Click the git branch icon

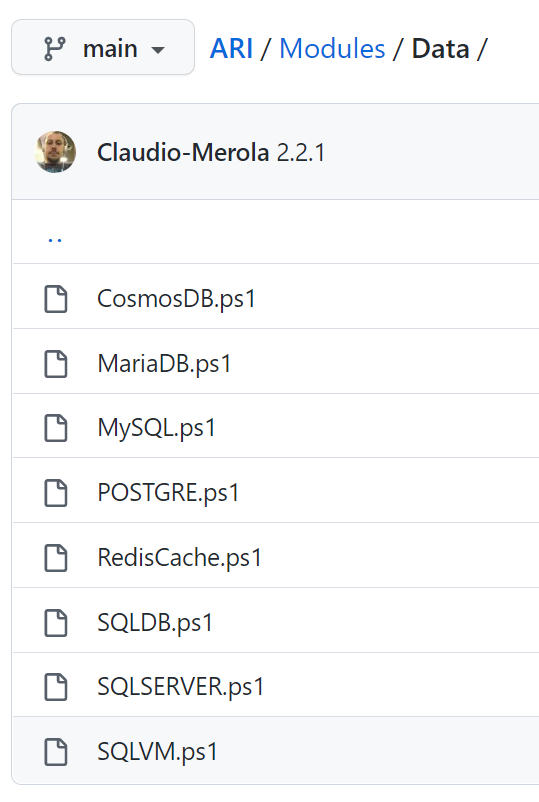coord(55,49)
